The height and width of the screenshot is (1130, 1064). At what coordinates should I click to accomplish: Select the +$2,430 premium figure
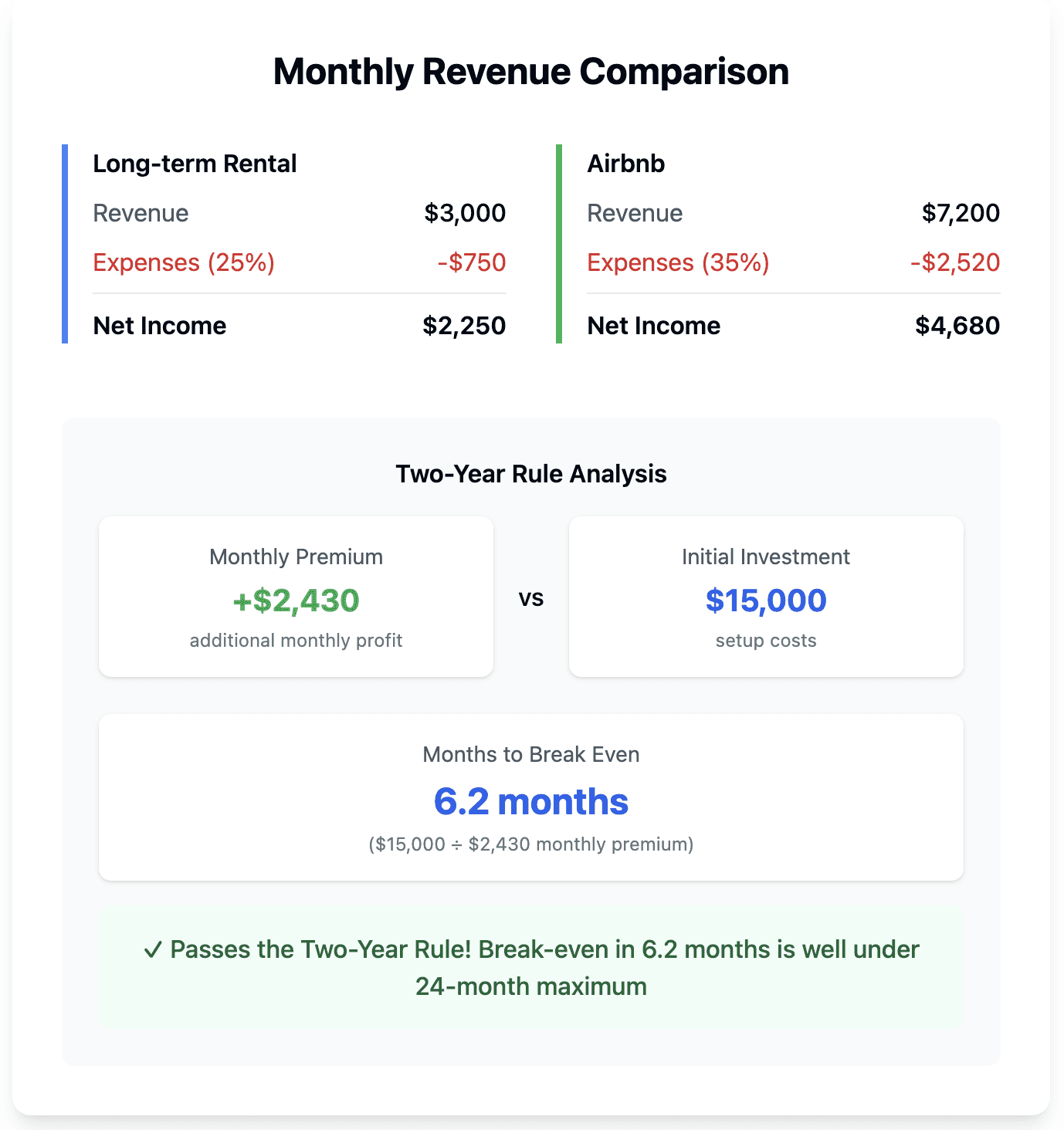296,601
